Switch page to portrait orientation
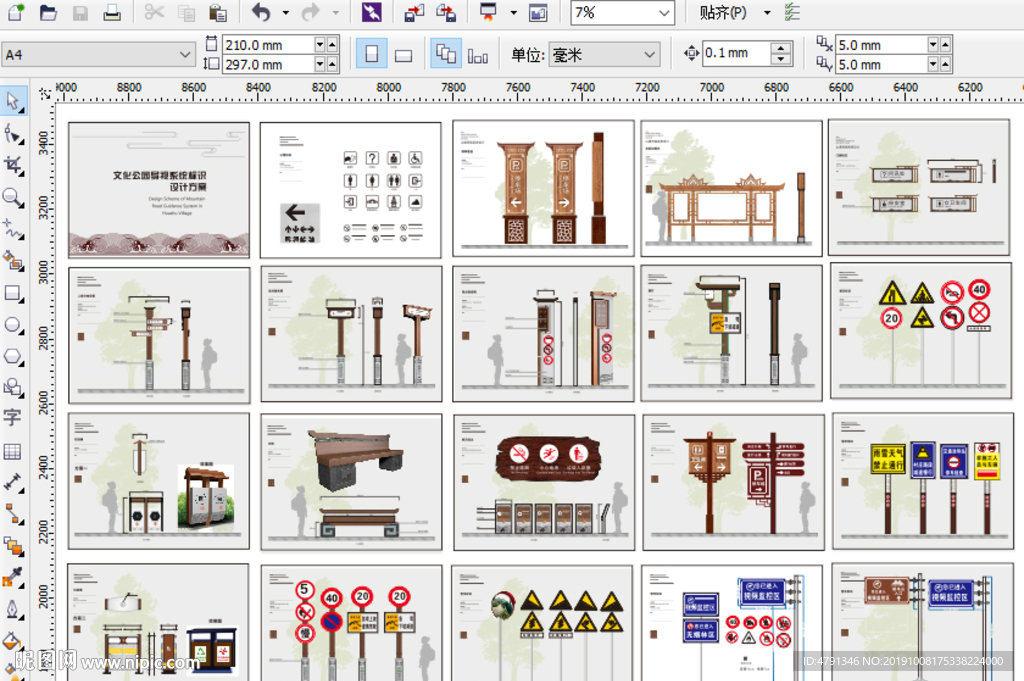The height and width of the screenshot is (681, 1024). [372, 54]
